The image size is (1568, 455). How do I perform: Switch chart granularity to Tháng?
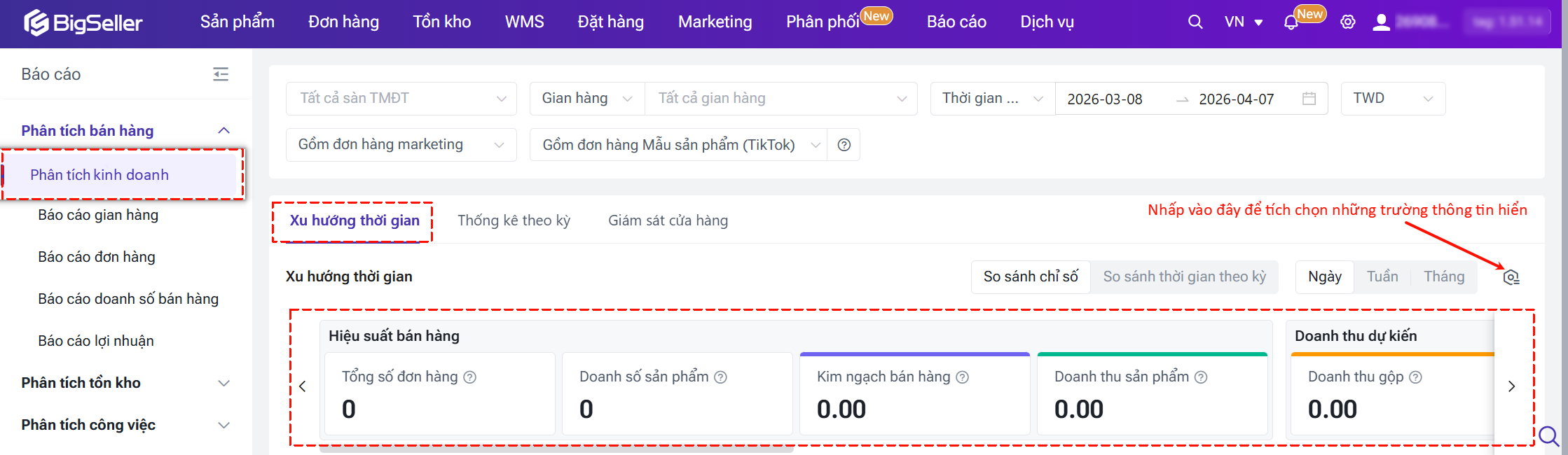(1443, 276)
